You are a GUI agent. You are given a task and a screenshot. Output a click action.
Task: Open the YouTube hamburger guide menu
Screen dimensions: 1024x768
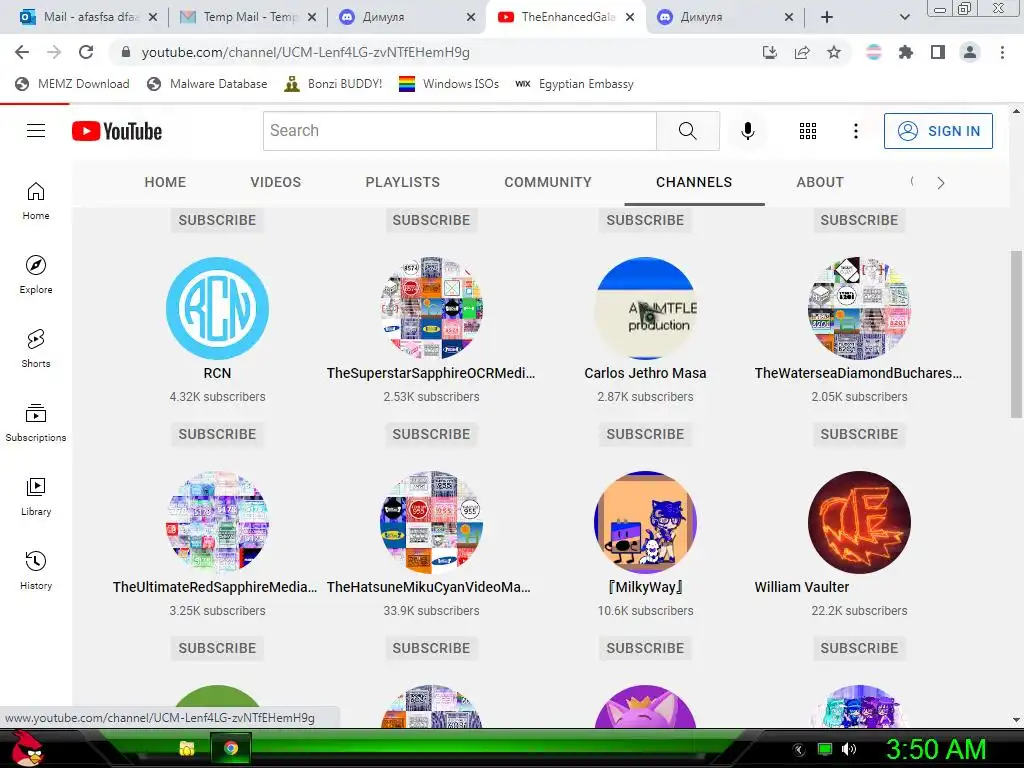click(36, 131)
